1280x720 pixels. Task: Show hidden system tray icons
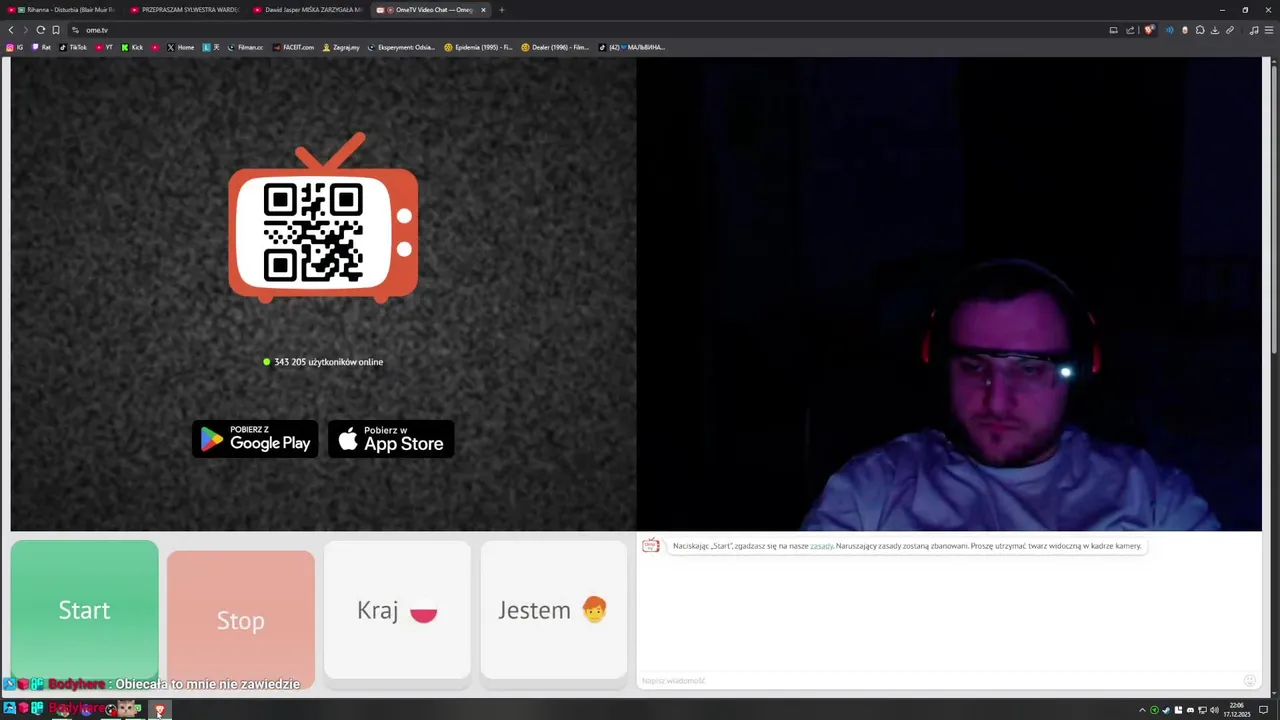coord(1142,710)
